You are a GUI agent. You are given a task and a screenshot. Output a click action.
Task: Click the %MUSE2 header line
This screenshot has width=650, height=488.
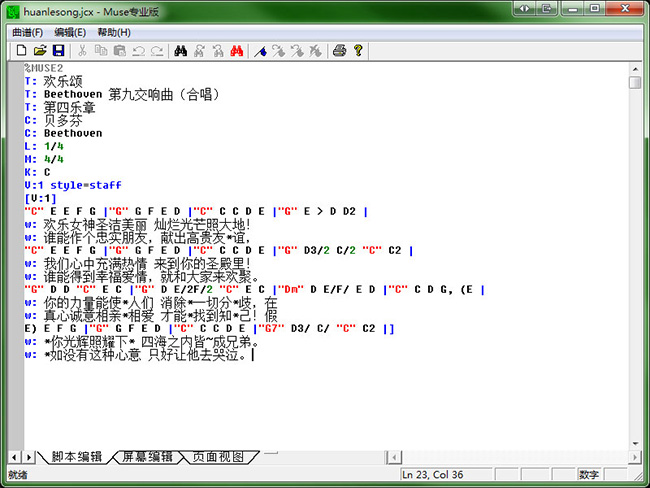click(x=44, y=68)
